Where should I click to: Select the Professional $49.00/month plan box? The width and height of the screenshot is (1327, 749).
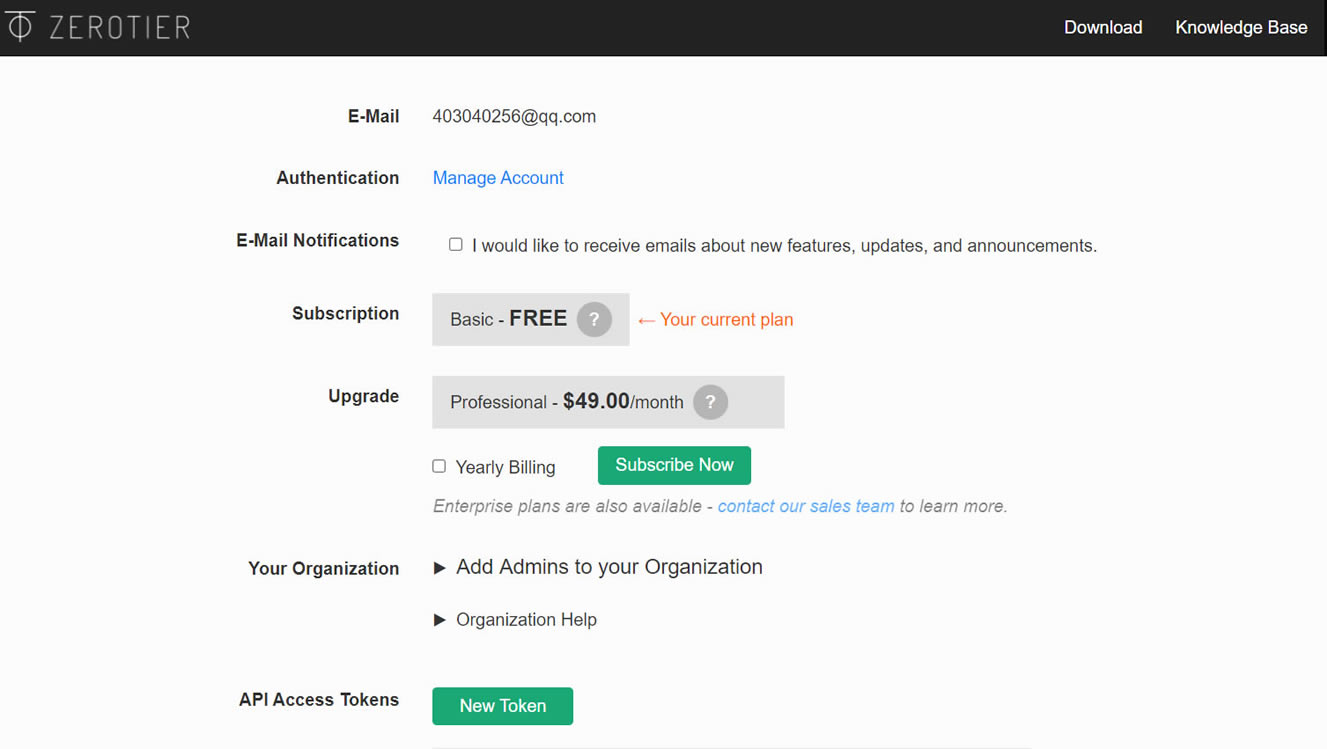(x=608, y=402)
